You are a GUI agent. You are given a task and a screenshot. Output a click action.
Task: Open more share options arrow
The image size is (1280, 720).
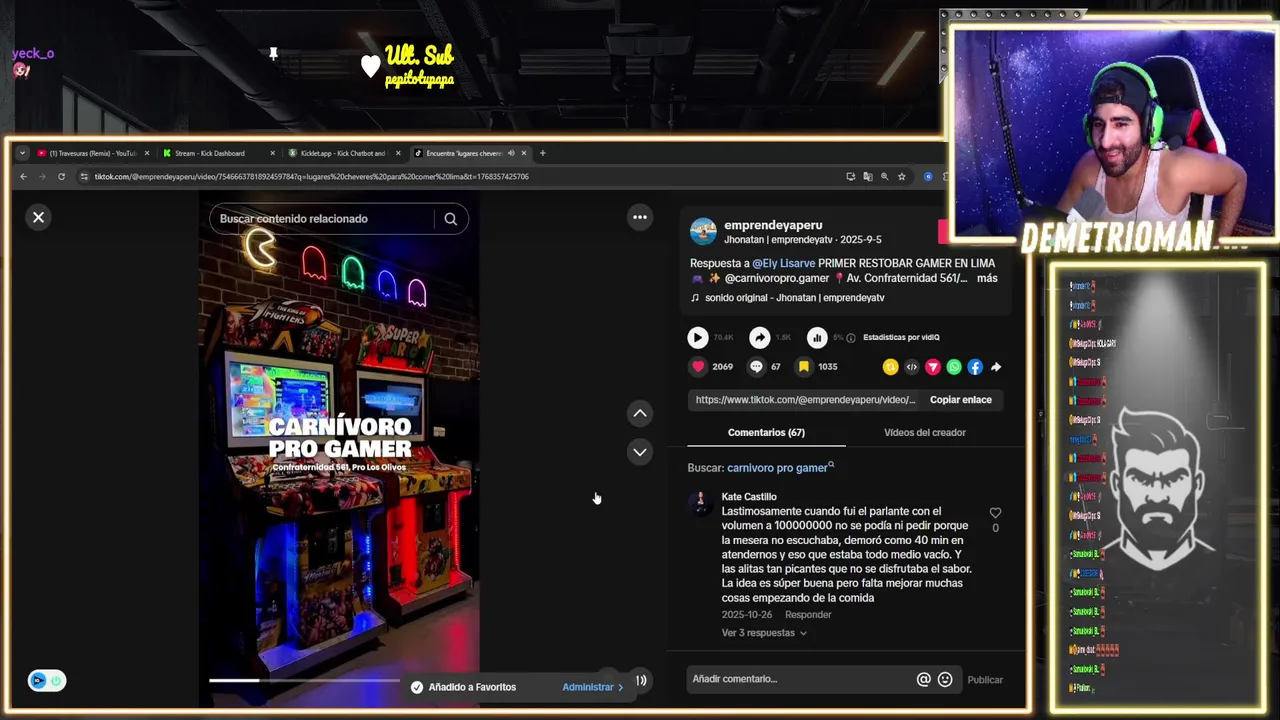(x=996, y=367)
